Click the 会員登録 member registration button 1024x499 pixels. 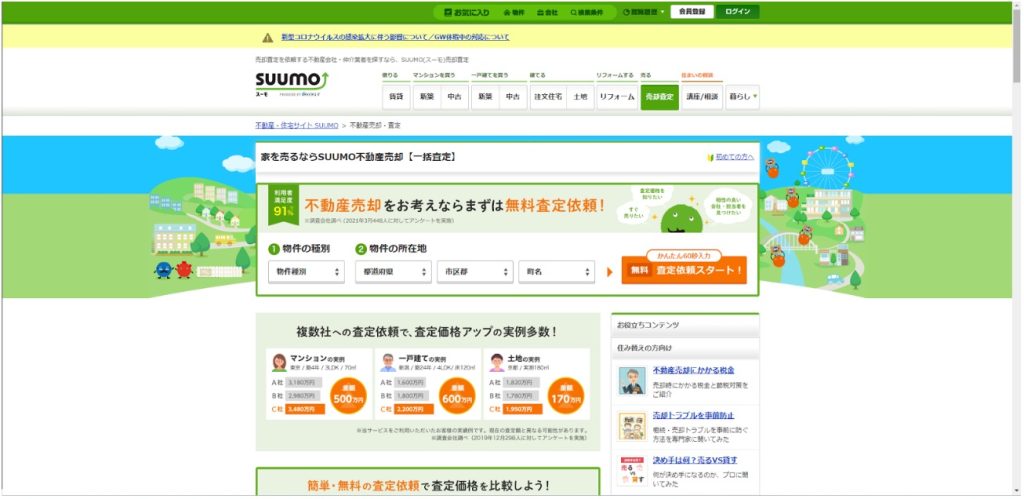click(x=692, y=12)
